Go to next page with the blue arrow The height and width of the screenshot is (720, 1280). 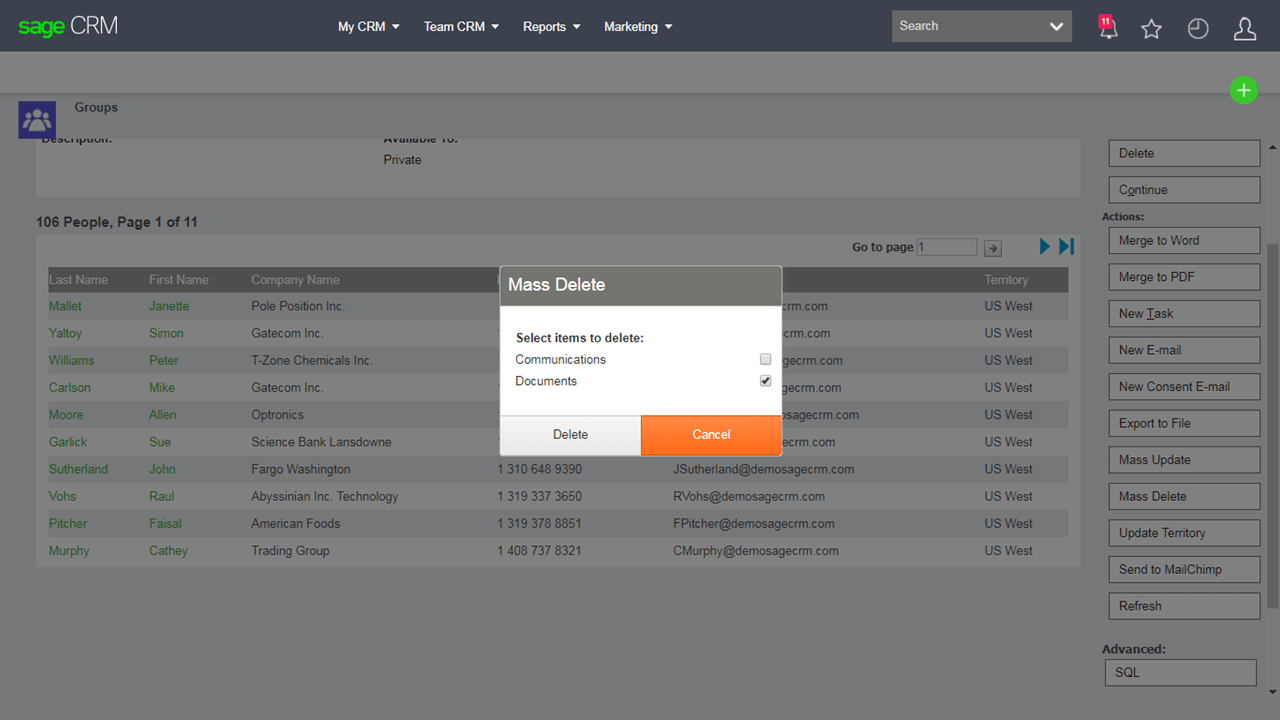[1044, 246]
